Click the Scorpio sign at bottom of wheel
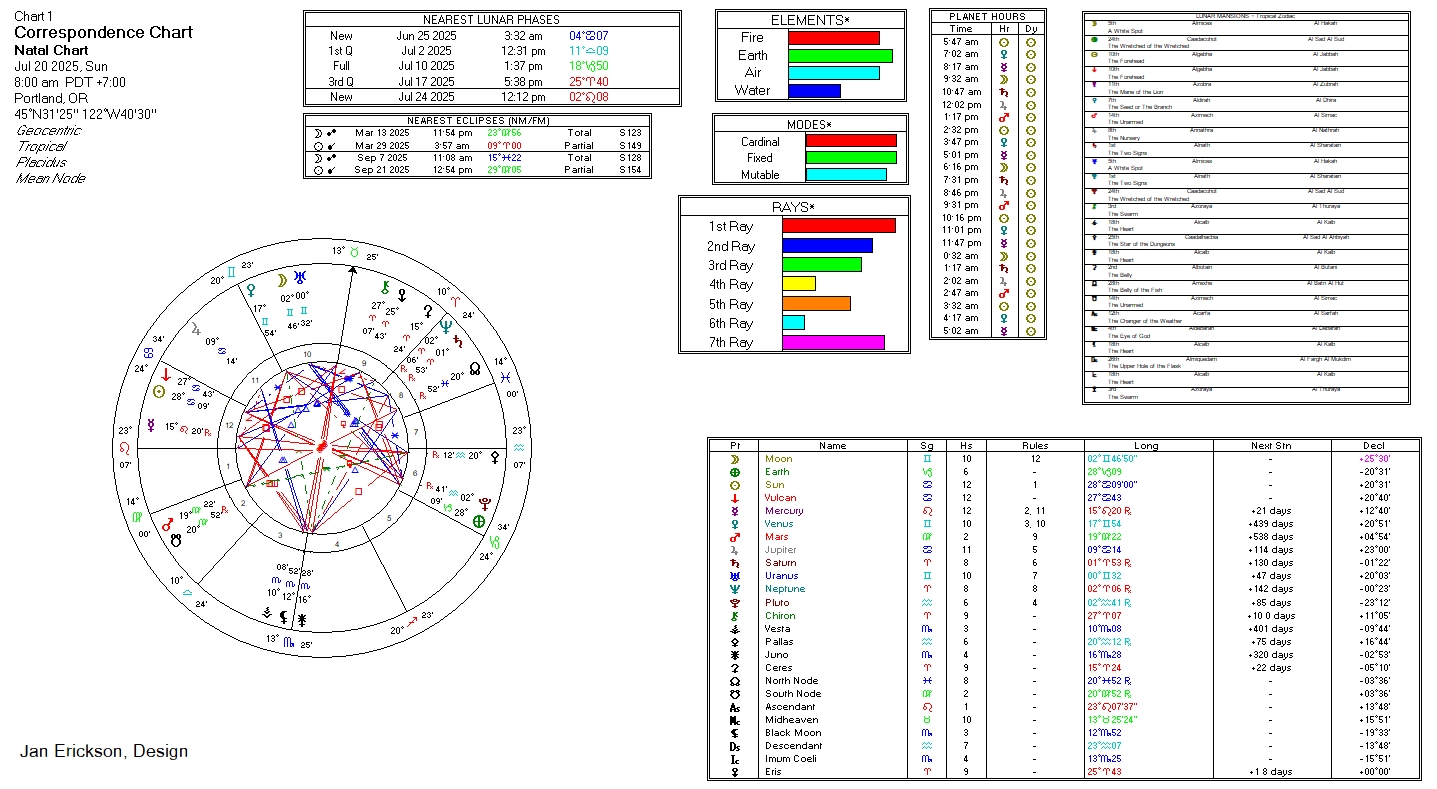1437x789 pixels. tap(289, 643)
